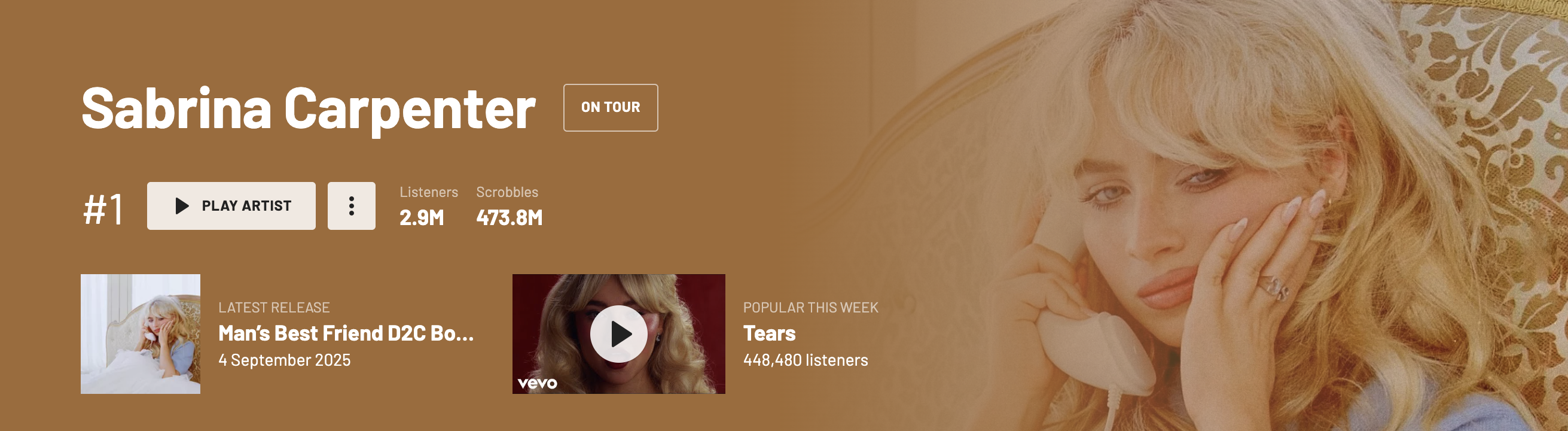Open the Tears track link

(x=770, y=333)
